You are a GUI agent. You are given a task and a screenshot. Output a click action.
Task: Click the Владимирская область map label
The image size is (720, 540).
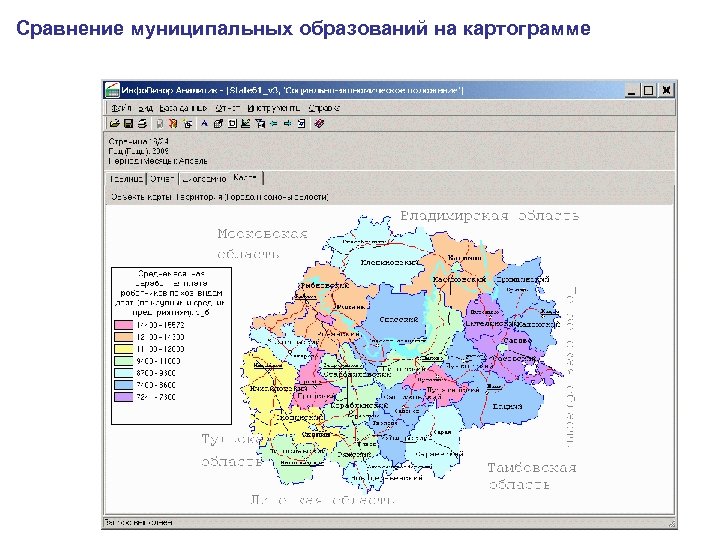(x=489, y=216)
